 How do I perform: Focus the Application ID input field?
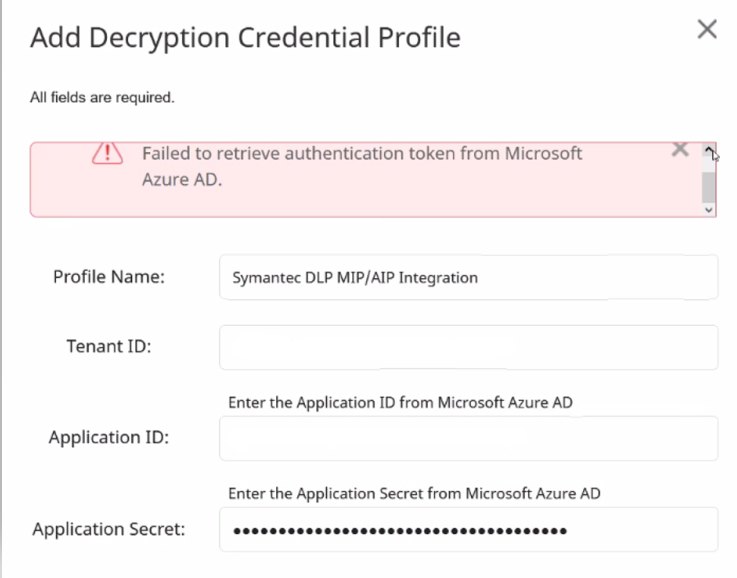click(x=469, y=438)
